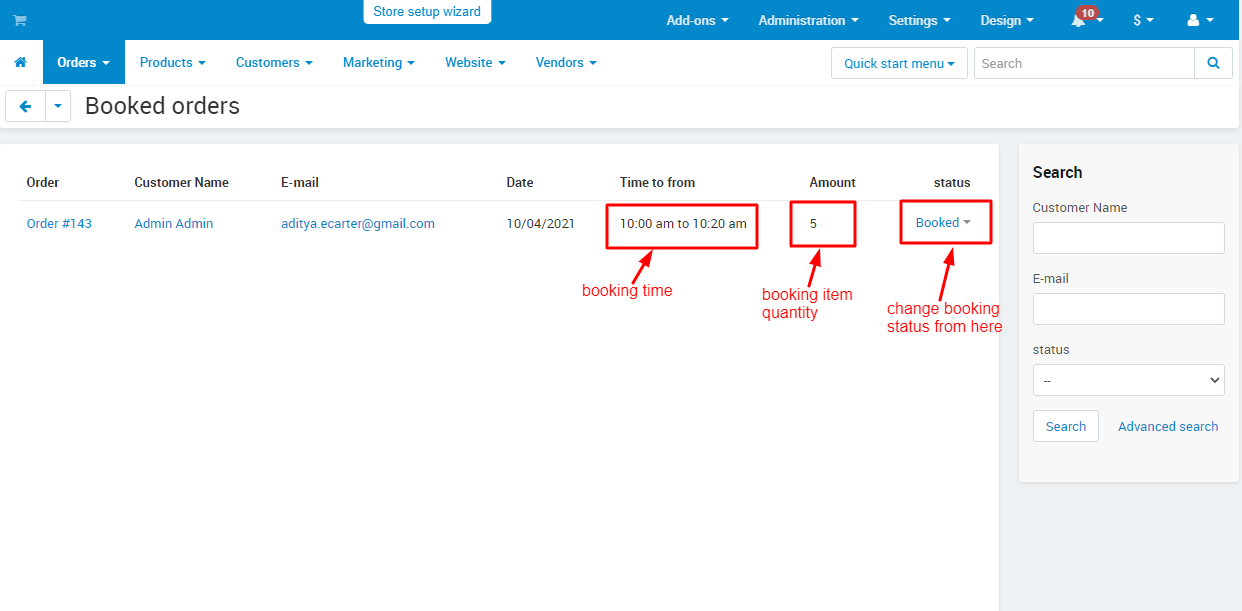Click the Time to from column header
This screenshot has height=611, width=1242.
[x=657, y=182]
